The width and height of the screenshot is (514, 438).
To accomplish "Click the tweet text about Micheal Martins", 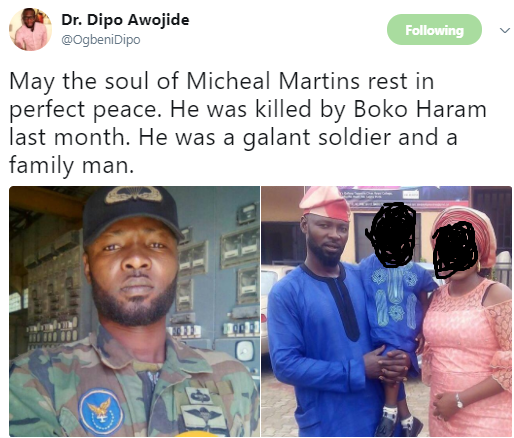I will tap(248, 123).
